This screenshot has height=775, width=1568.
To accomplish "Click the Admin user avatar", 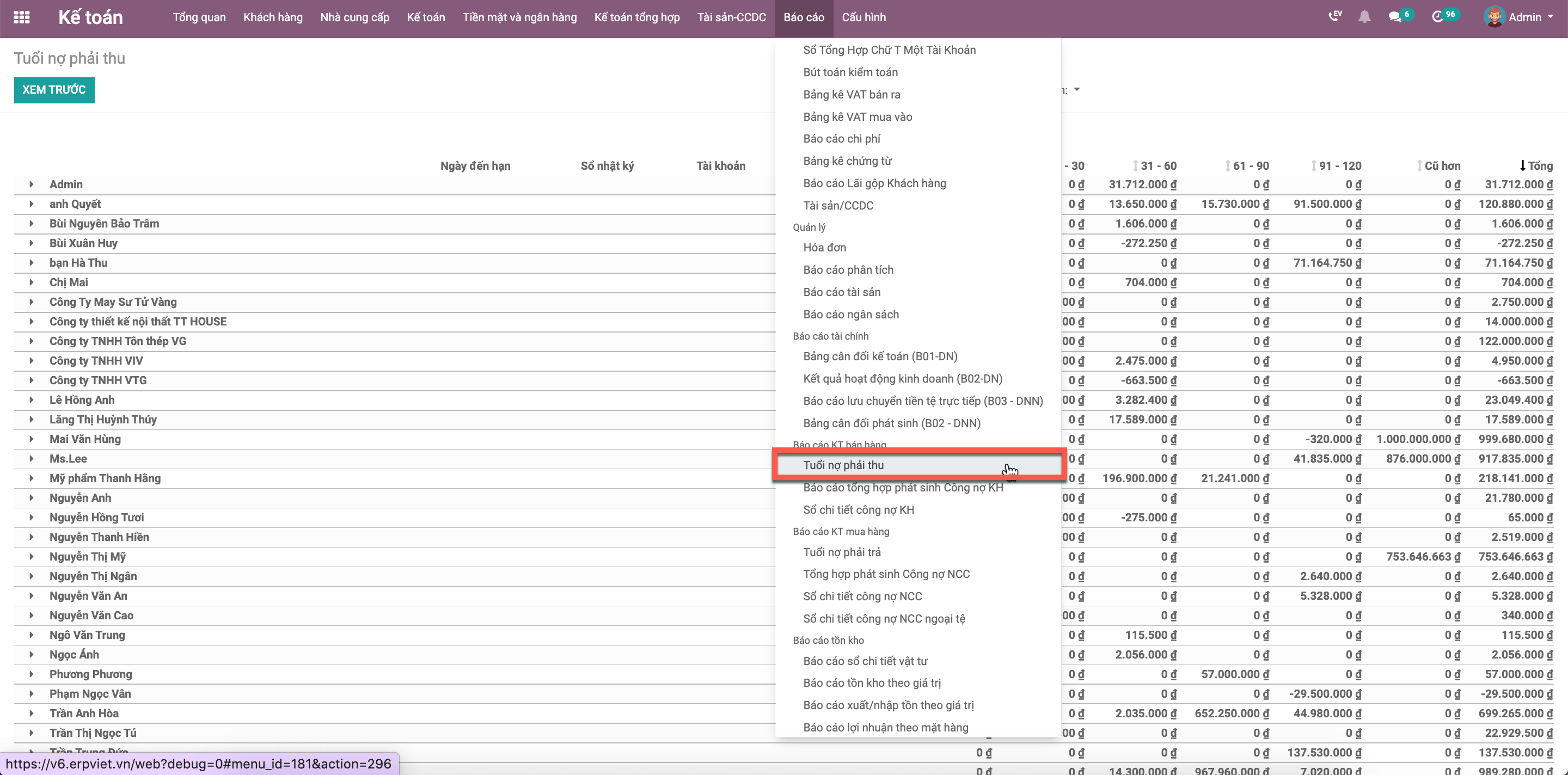I will click(x=1494, y=17).
